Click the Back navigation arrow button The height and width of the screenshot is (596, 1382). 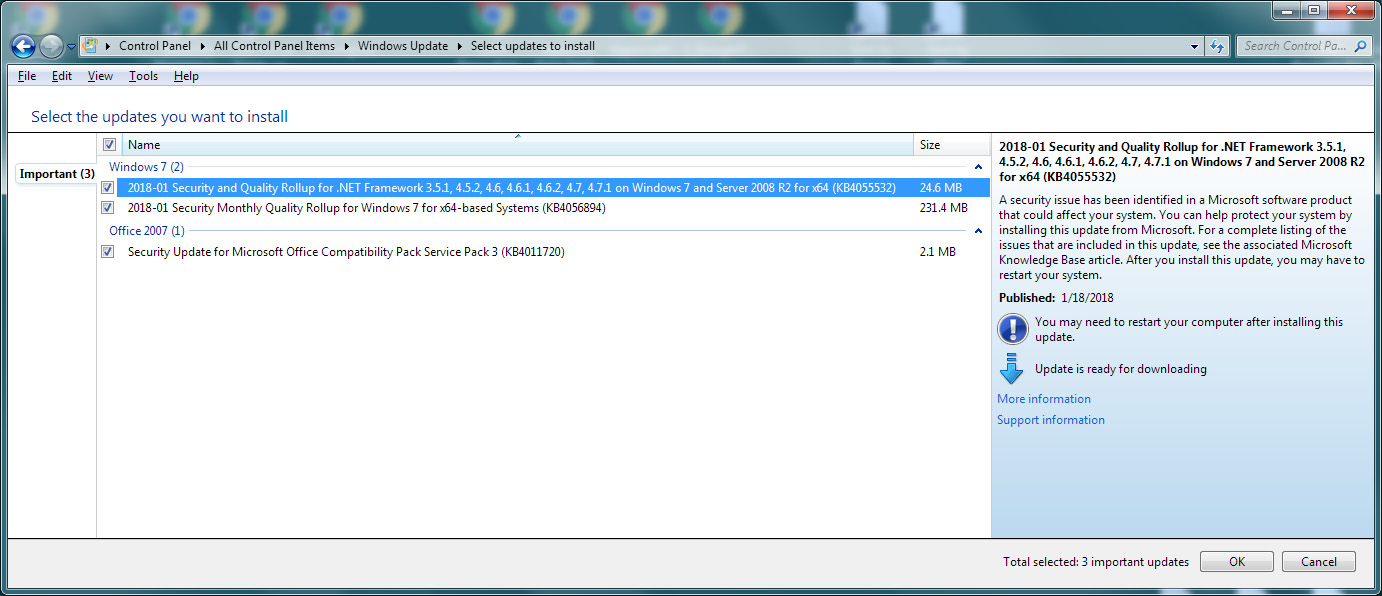(x=23, y=46)
